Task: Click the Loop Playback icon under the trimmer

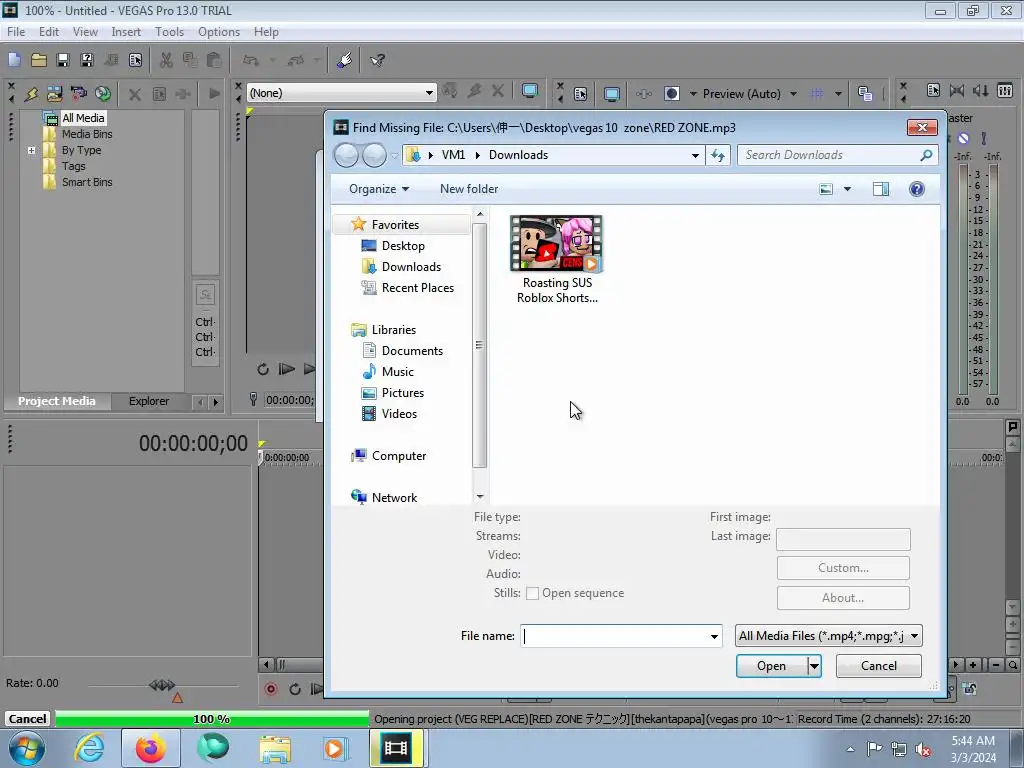Action: (x=263, y=369)
